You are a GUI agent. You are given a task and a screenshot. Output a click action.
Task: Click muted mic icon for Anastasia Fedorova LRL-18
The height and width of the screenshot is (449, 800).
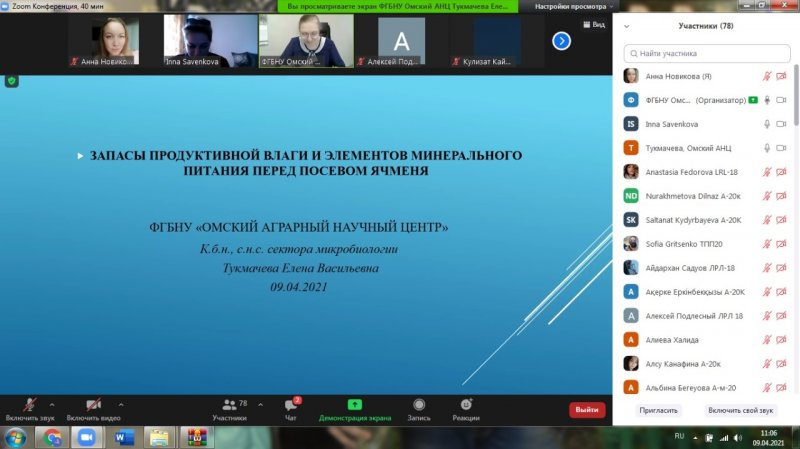click(767, 172)
